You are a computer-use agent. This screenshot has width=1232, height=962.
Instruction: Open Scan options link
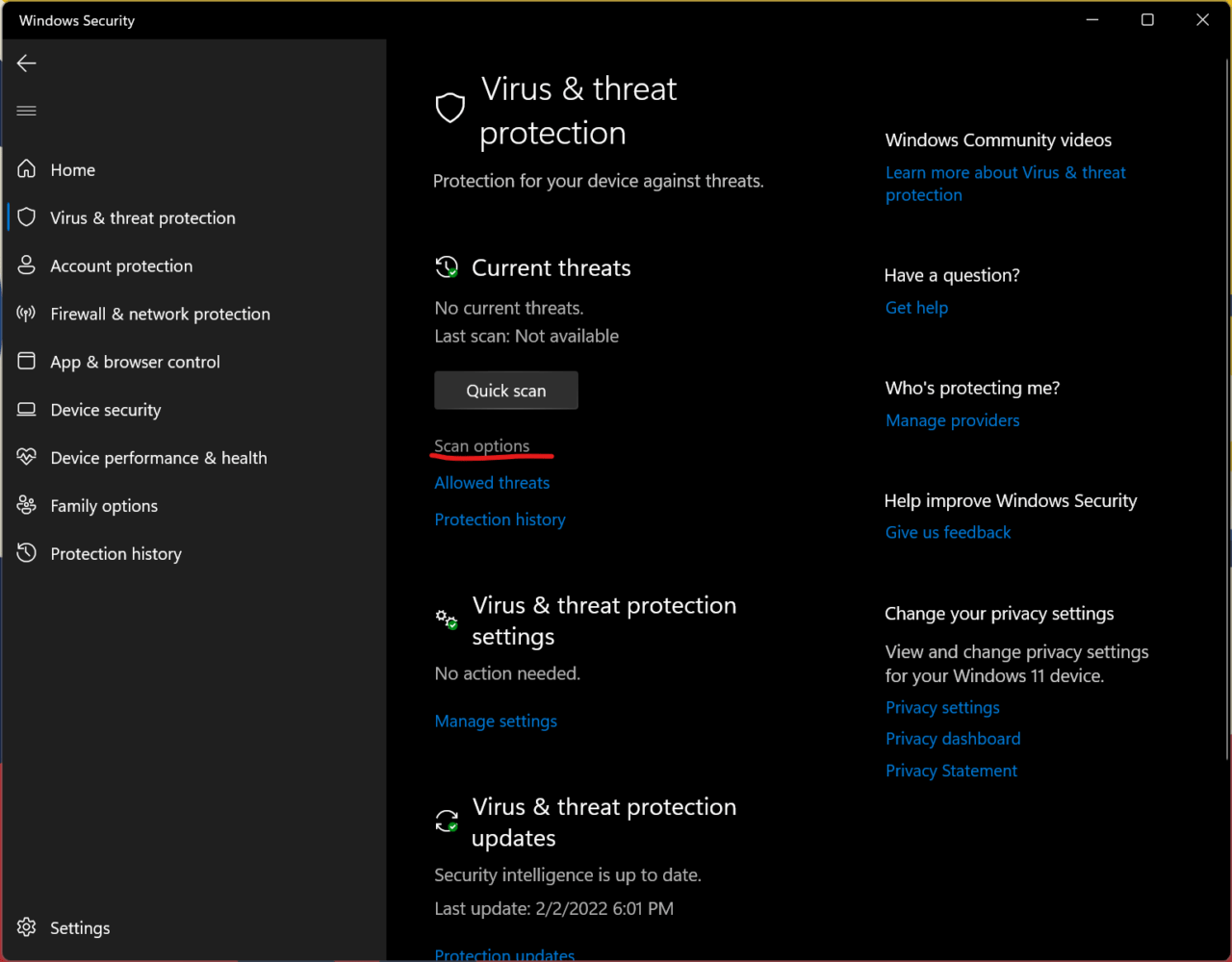(482, 446)
